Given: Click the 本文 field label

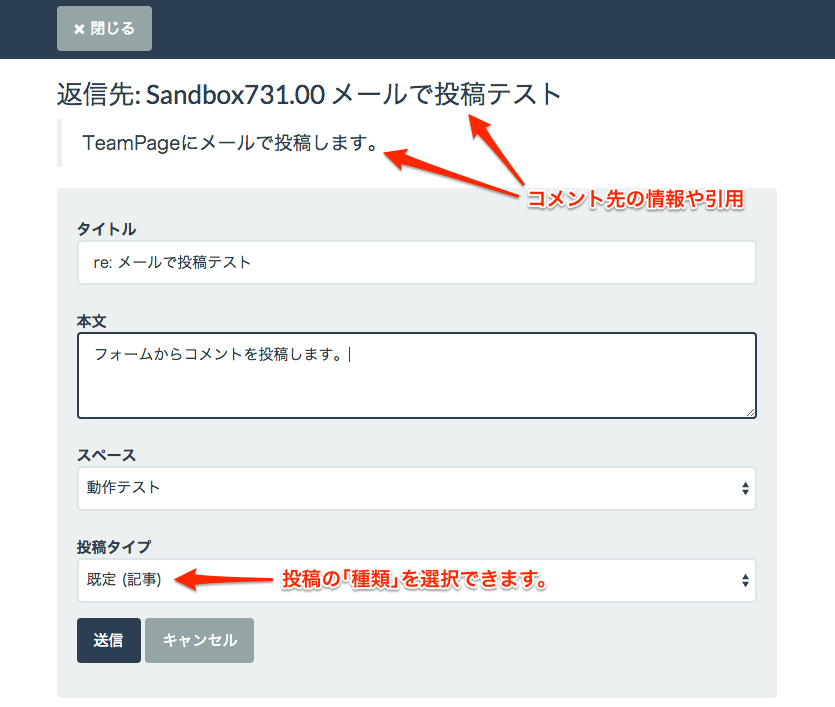Looking at the screenshot, I should [91, 322].
